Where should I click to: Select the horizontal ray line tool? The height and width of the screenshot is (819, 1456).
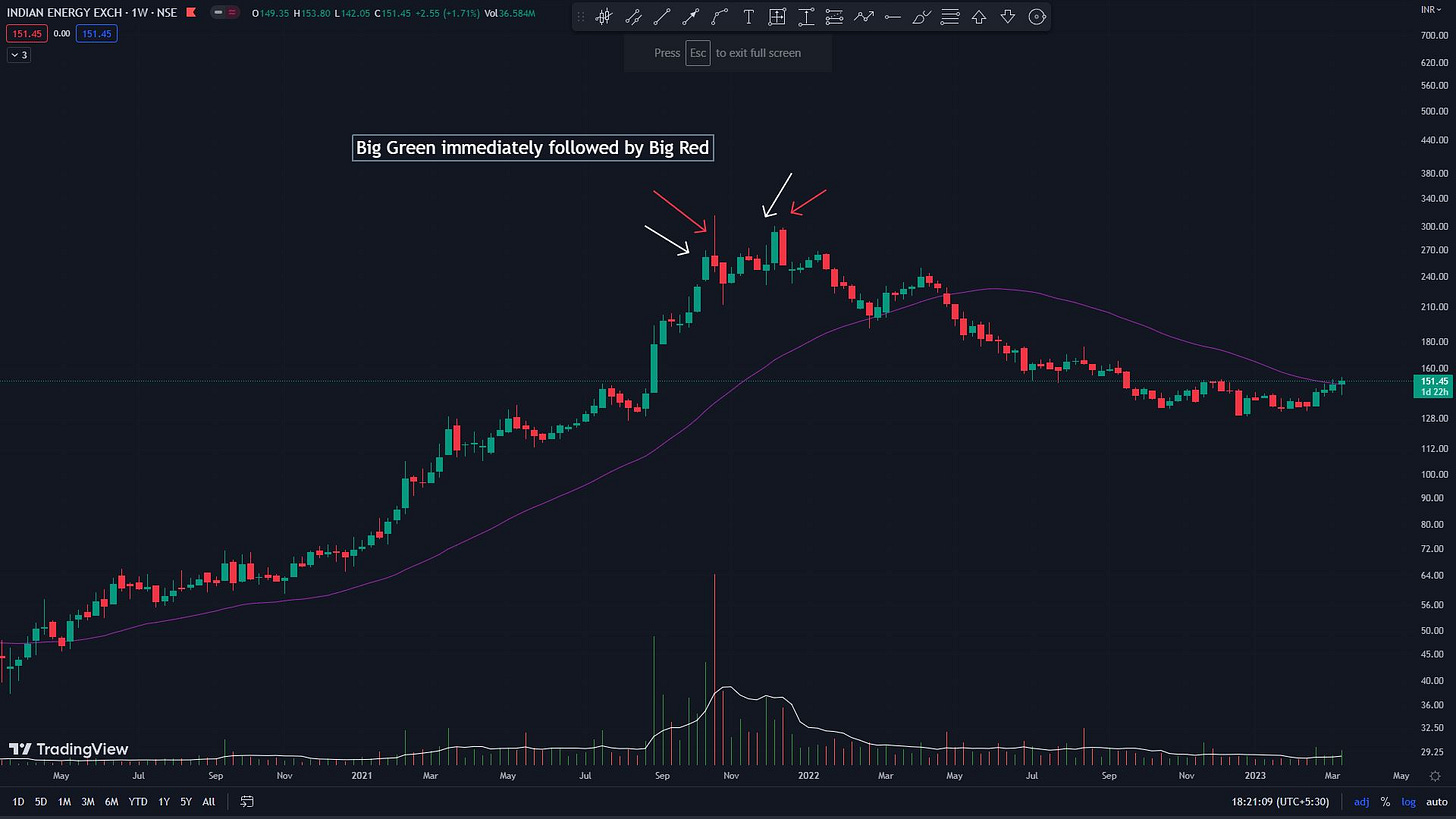tap(893, 17)
